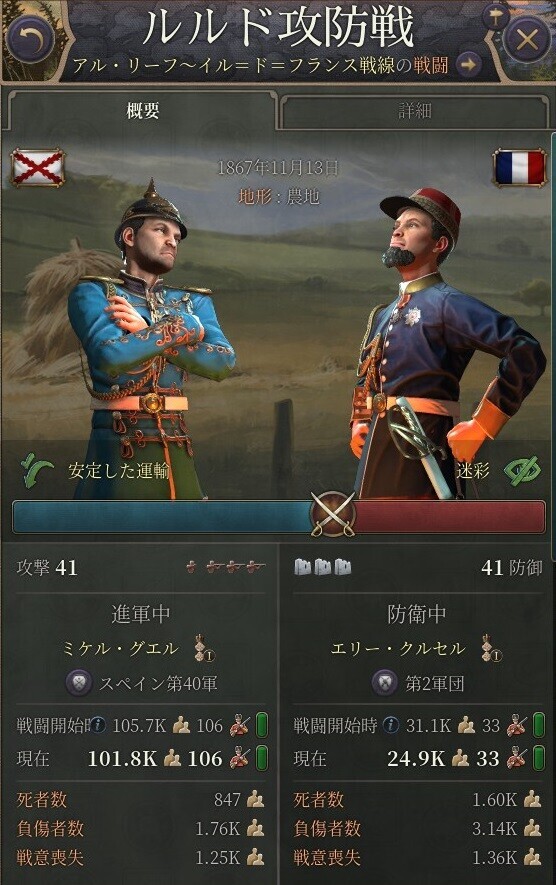
Task: Click the 第2軍団 shield icon
Action: [x=386, y=683]
